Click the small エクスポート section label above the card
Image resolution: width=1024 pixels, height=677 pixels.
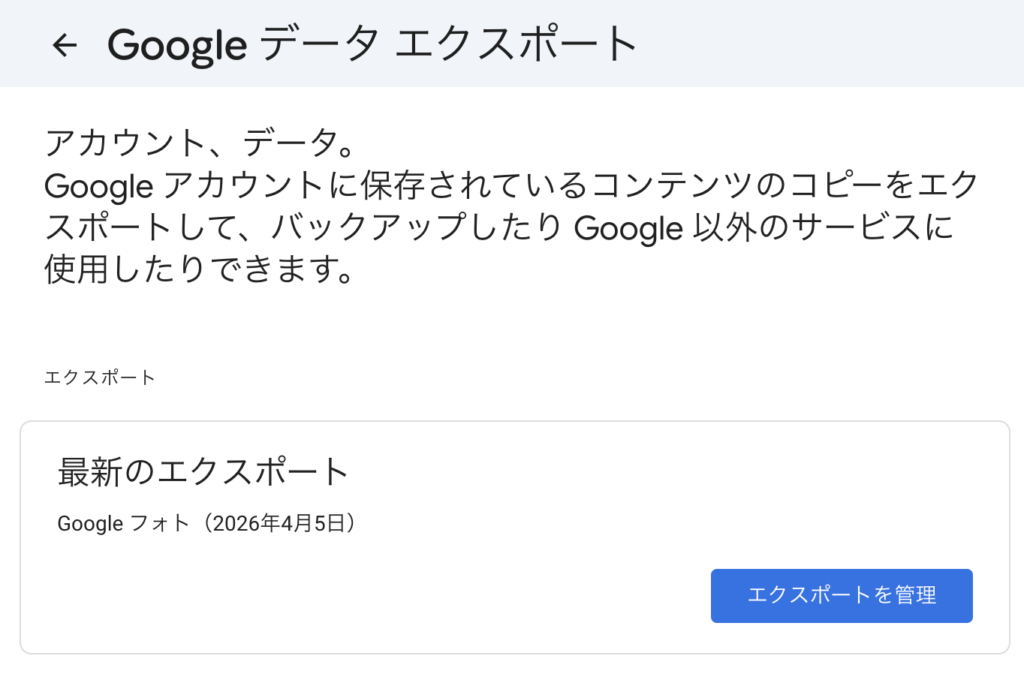[x=100, y=378]
